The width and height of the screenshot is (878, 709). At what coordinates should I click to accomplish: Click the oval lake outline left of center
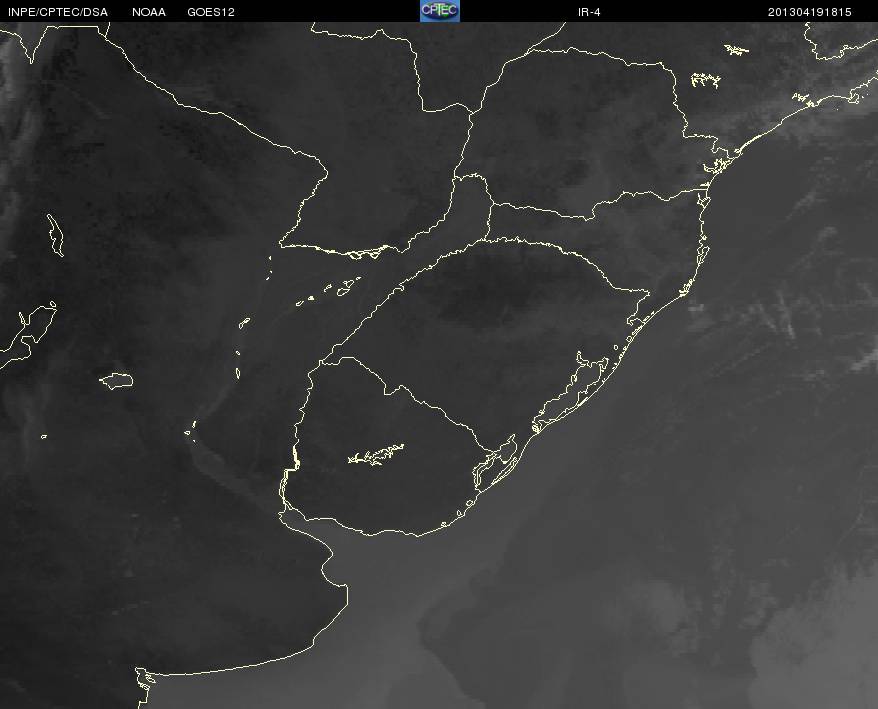(x=116, y=381)
